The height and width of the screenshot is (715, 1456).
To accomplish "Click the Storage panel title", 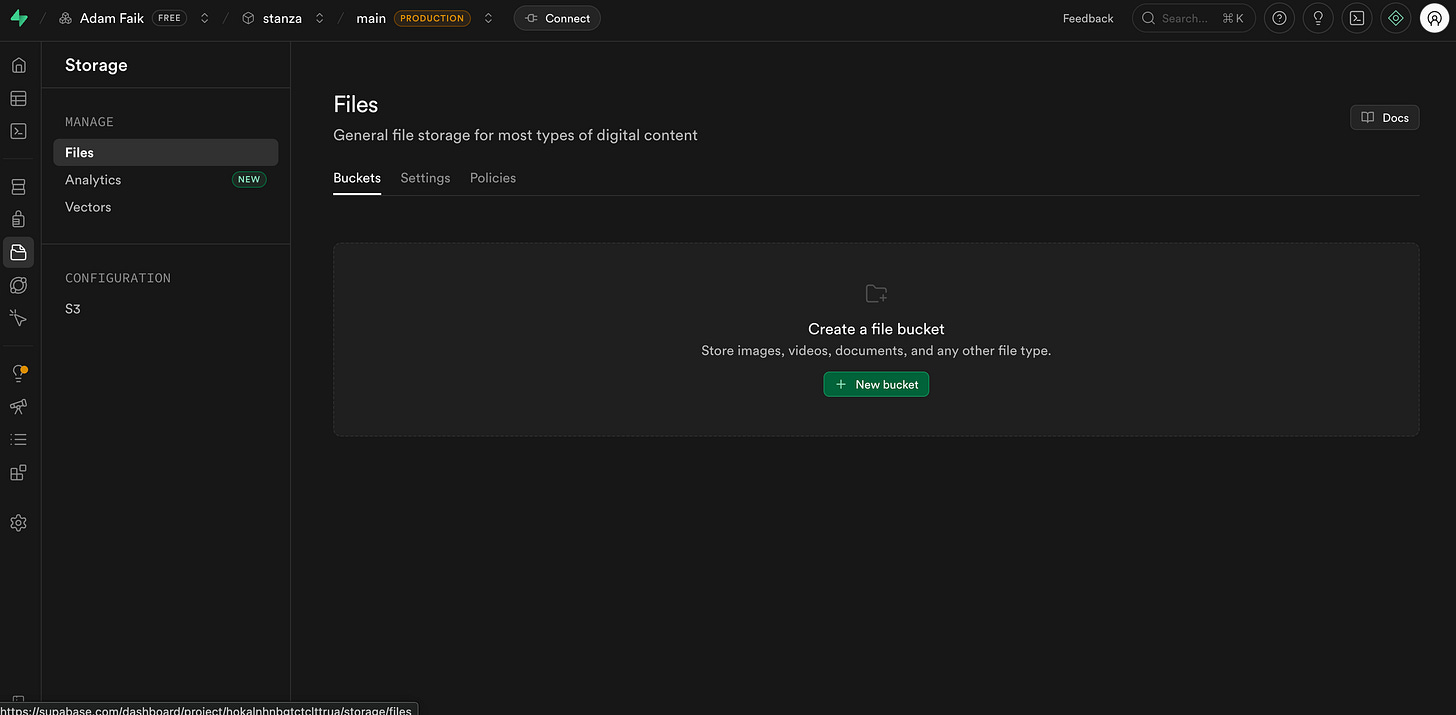I will [x=96, y=65].
